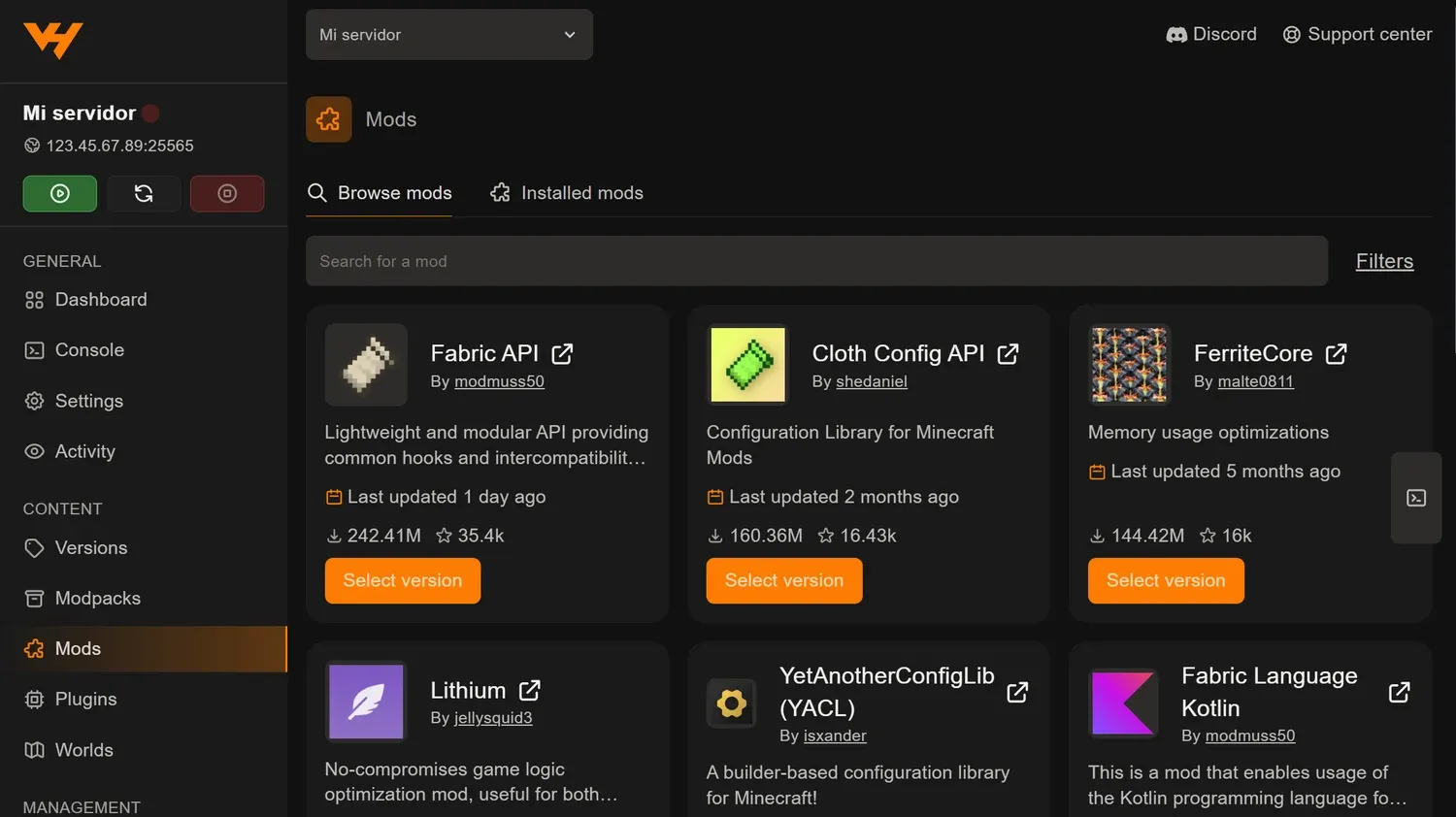Stop the server with the red stop button
The width and height of the screenshot is (1456, 817).
(227, 193)
